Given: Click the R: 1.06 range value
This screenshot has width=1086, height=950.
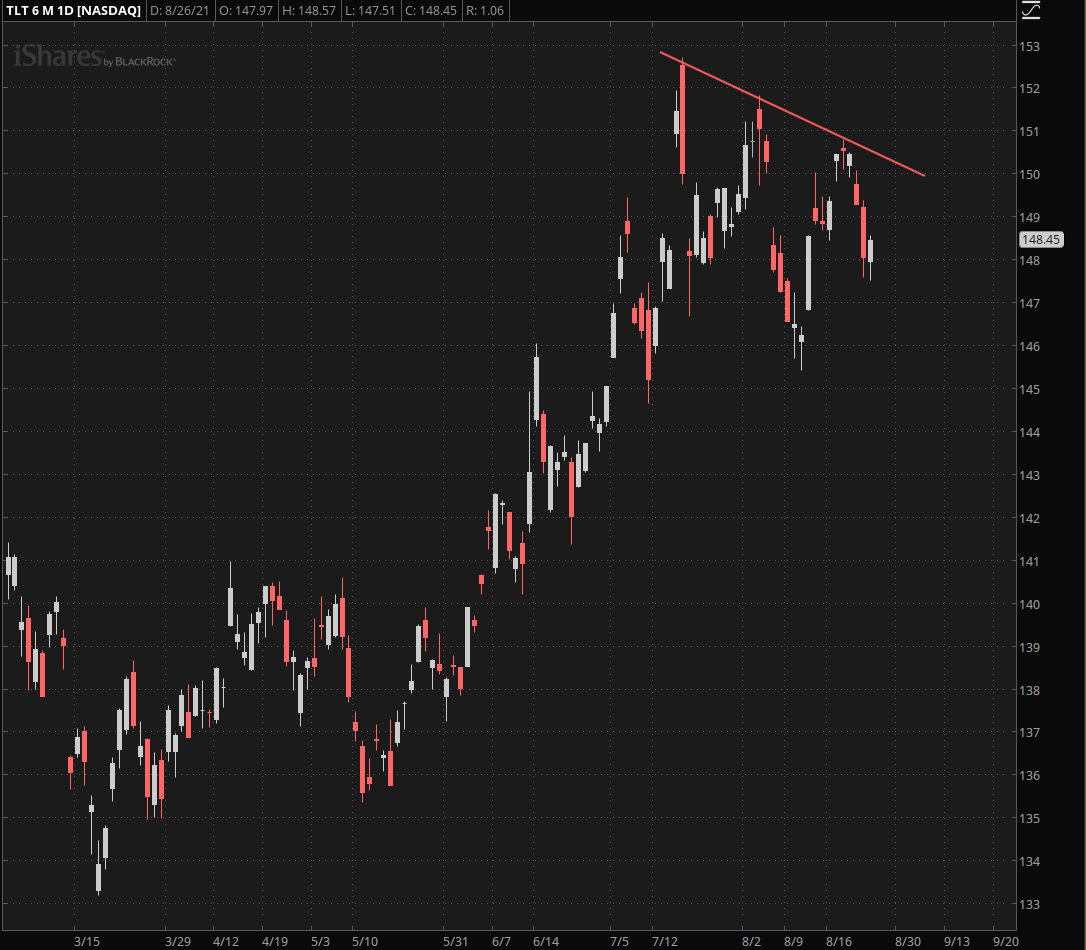Looking at the screenshot, I should click(485, 10).
